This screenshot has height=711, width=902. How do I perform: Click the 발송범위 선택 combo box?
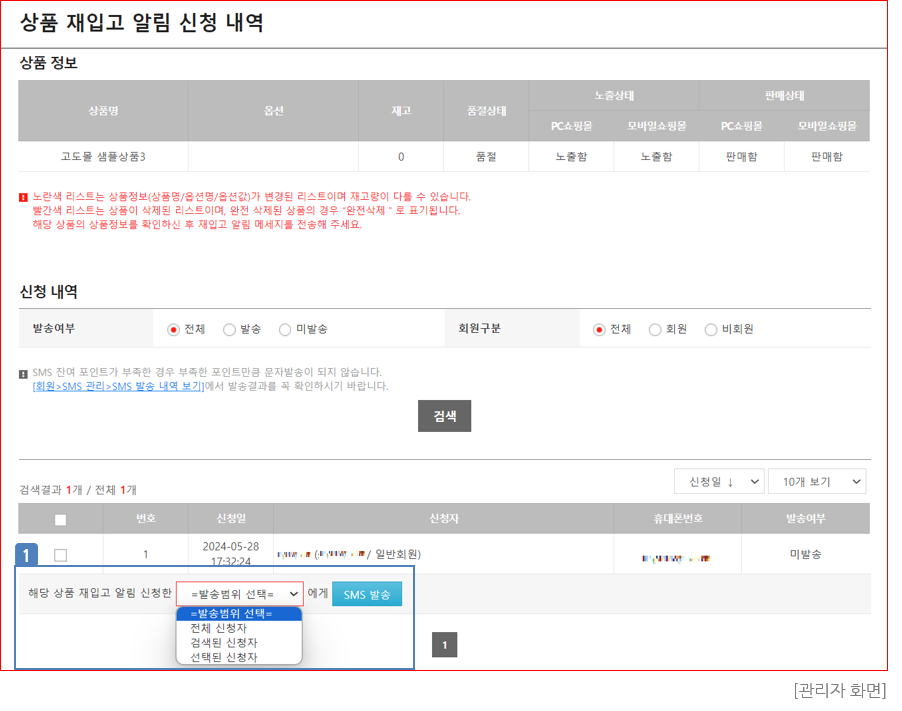(x=240, y=594)
